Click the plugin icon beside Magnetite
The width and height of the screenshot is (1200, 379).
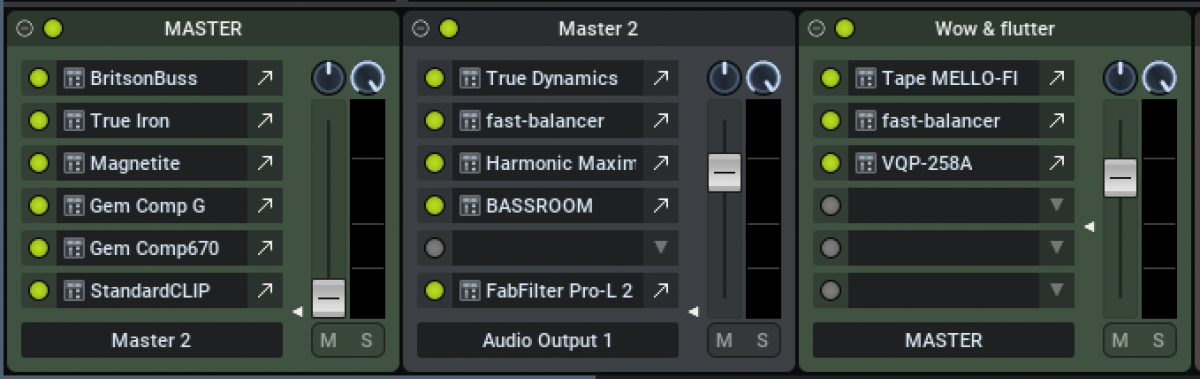coord(73,163)
